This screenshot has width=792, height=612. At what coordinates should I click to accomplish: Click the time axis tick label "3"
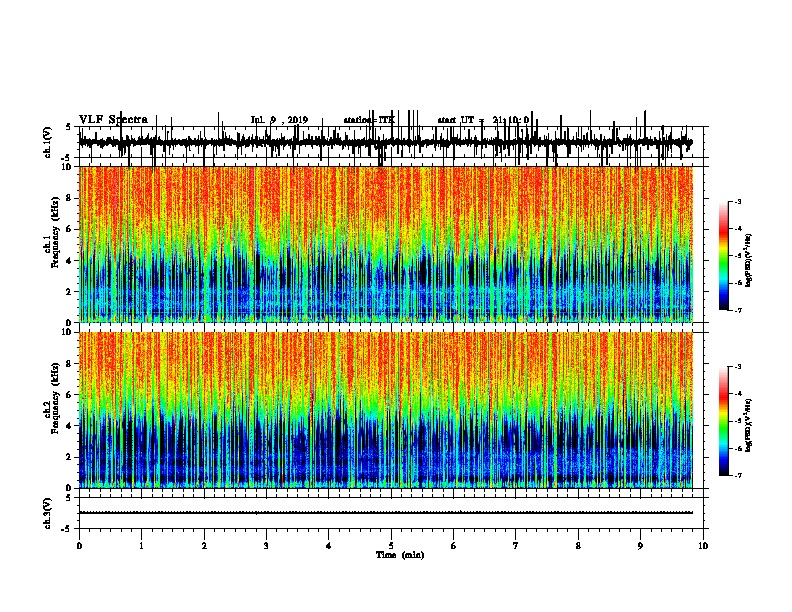[x=266, y=546]
